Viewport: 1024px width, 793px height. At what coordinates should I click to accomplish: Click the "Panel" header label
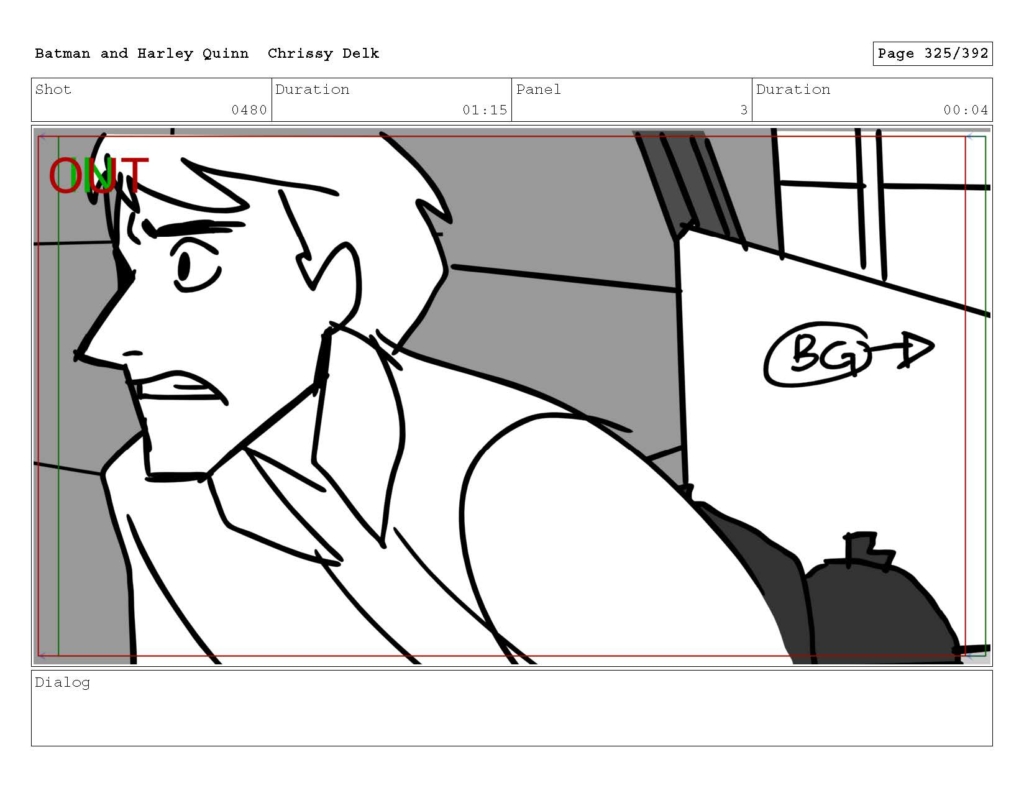click(538, 89)
